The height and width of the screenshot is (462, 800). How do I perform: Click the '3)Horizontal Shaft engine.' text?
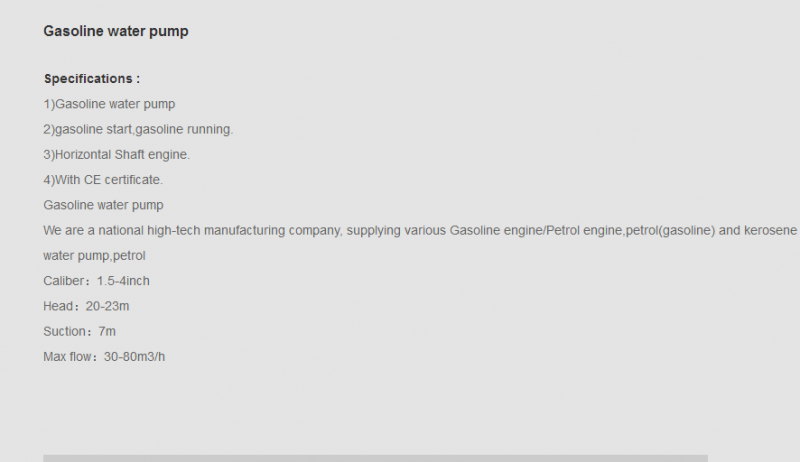click(x=117, y=155)
